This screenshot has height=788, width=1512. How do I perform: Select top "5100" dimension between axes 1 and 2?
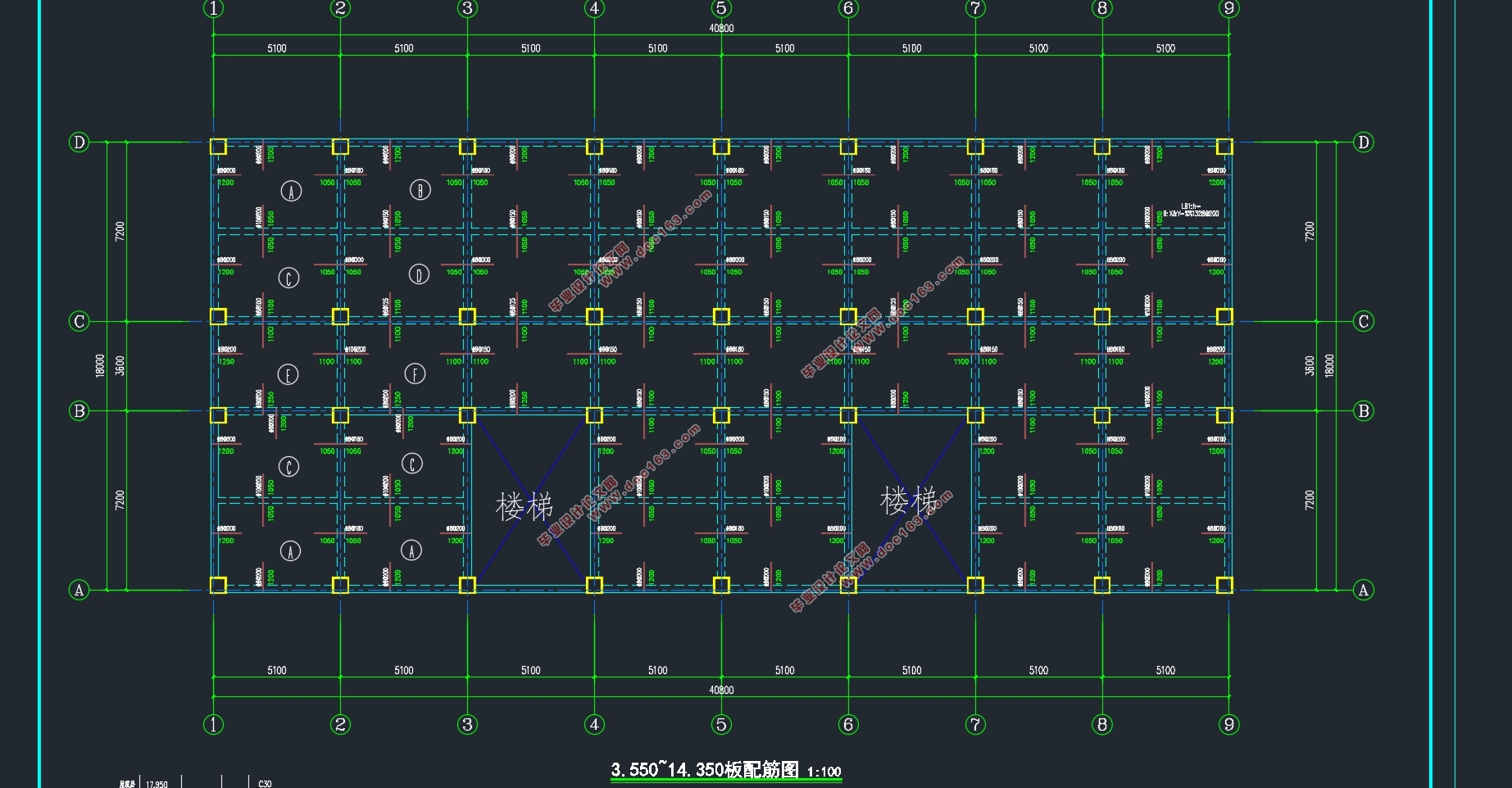coord(277,48)
